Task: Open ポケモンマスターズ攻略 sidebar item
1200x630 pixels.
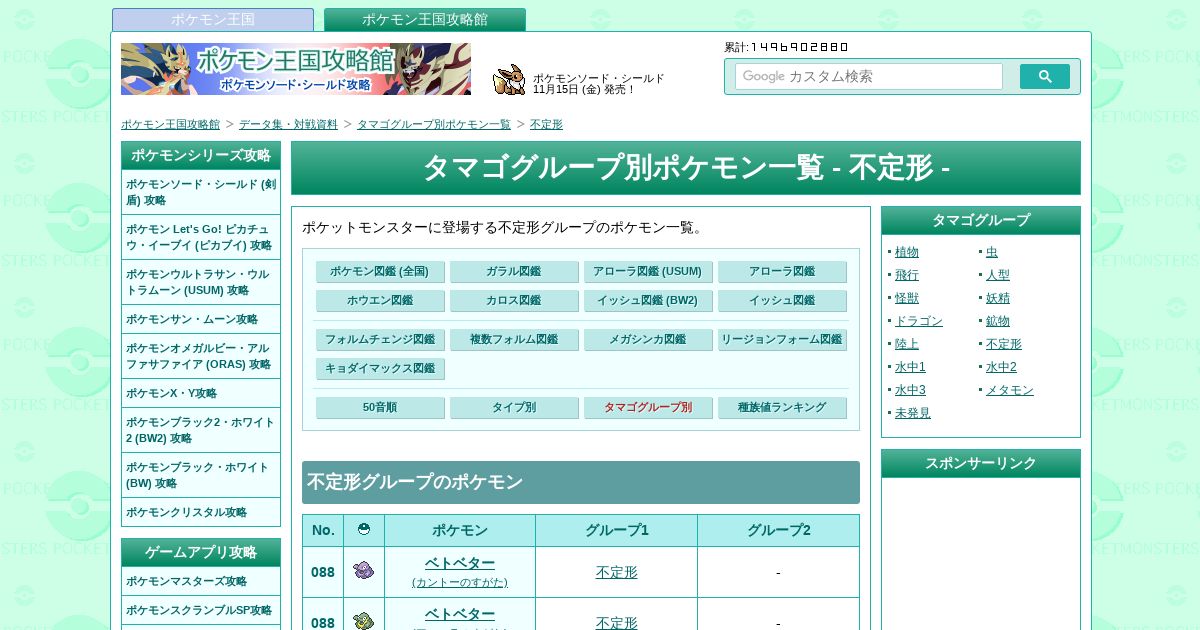Action: click(x=201, y=581)
